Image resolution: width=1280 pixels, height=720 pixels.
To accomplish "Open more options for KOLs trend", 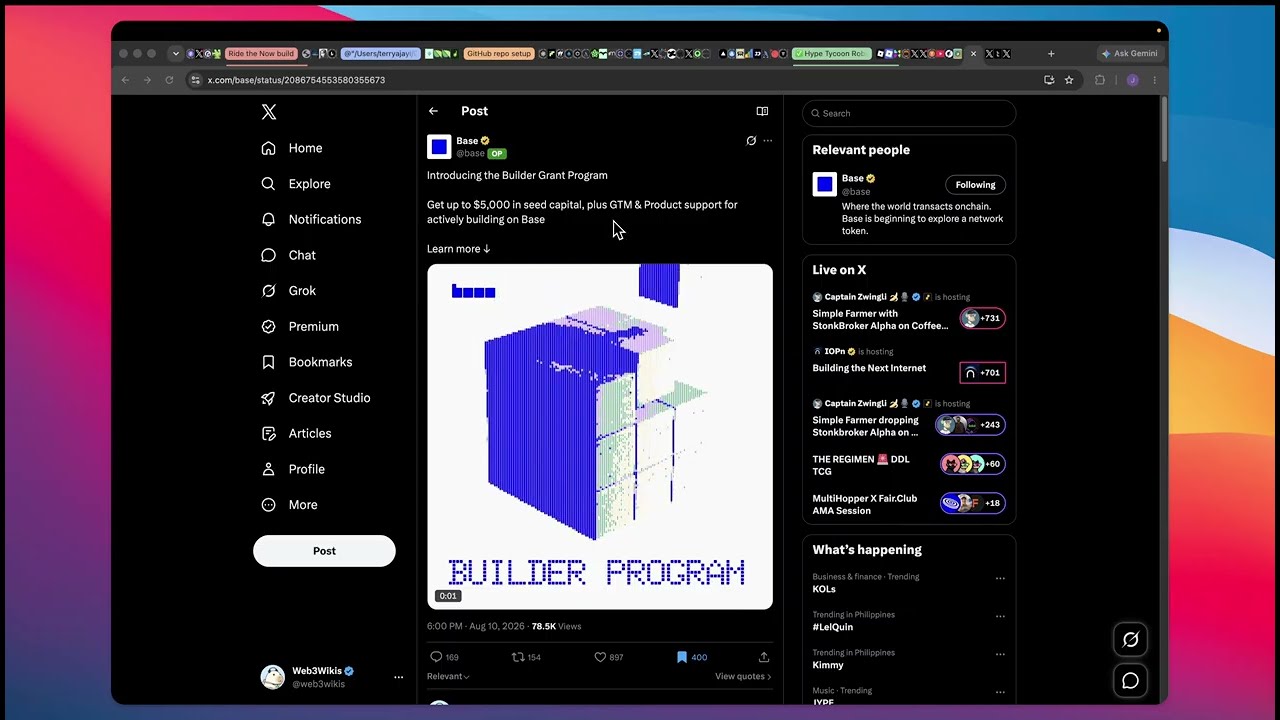I will (x=1000, y=579).
